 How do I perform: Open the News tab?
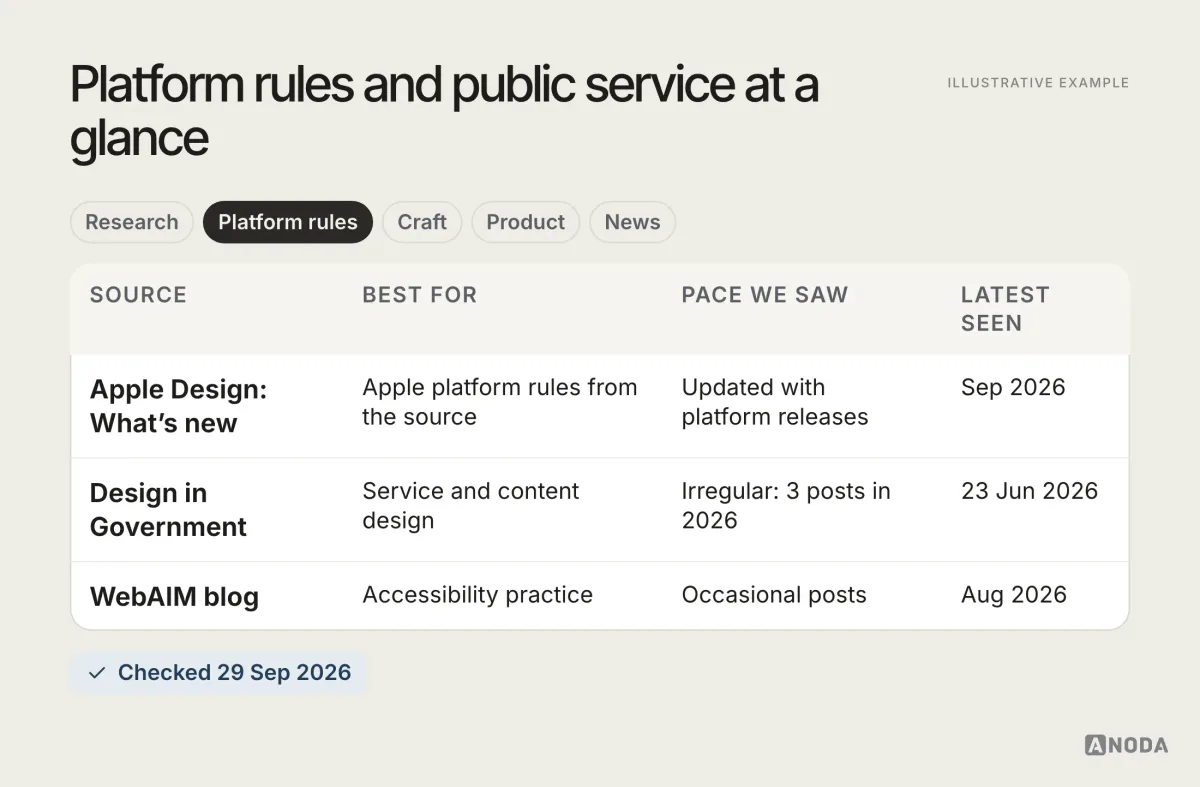tap(632, 222)
